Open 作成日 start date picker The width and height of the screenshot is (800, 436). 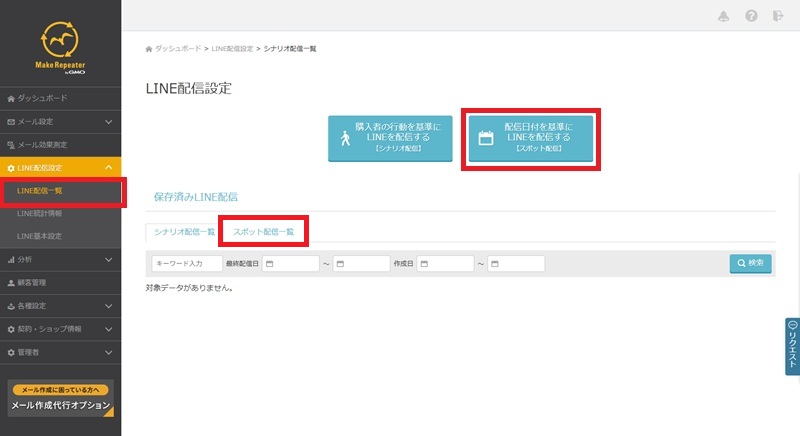coord(445,264)
